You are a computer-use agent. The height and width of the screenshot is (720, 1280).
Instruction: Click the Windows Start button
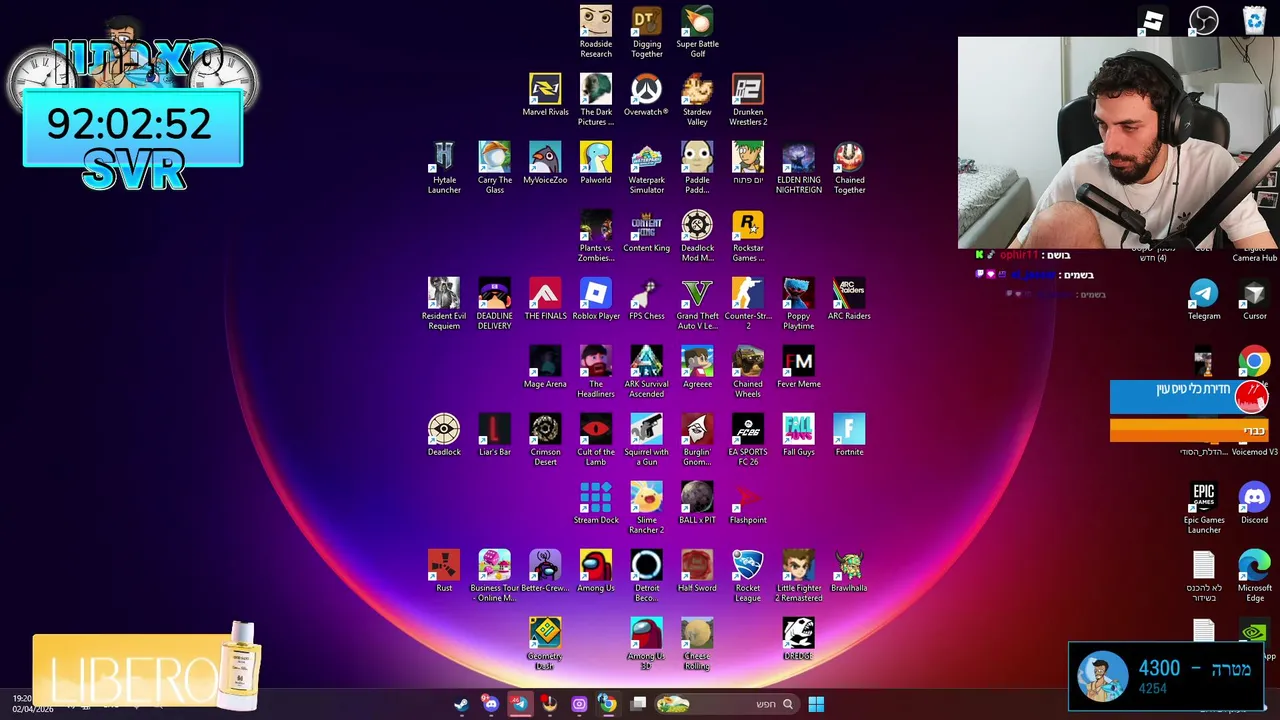pos(816,704)
